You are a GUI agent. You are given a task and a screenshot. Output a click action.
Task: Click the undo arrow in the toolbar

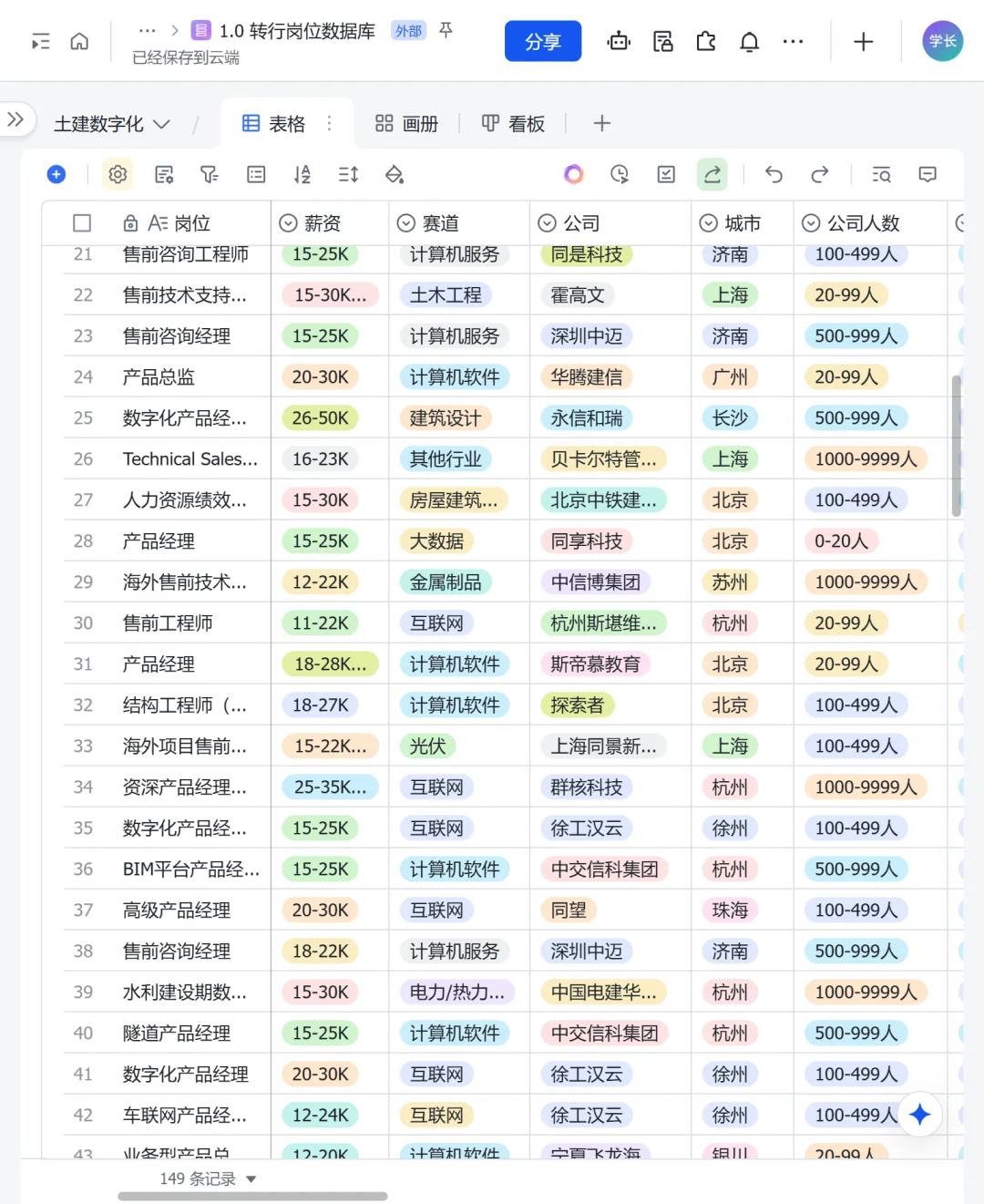pos(774,174)
